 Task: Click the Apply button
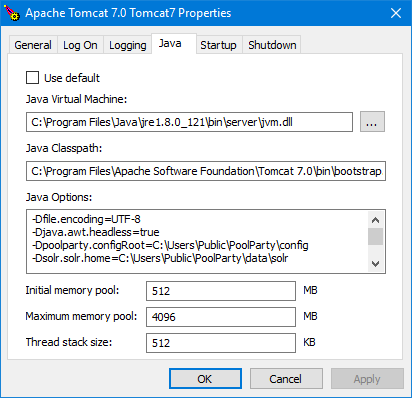click(x=367, y=379)
